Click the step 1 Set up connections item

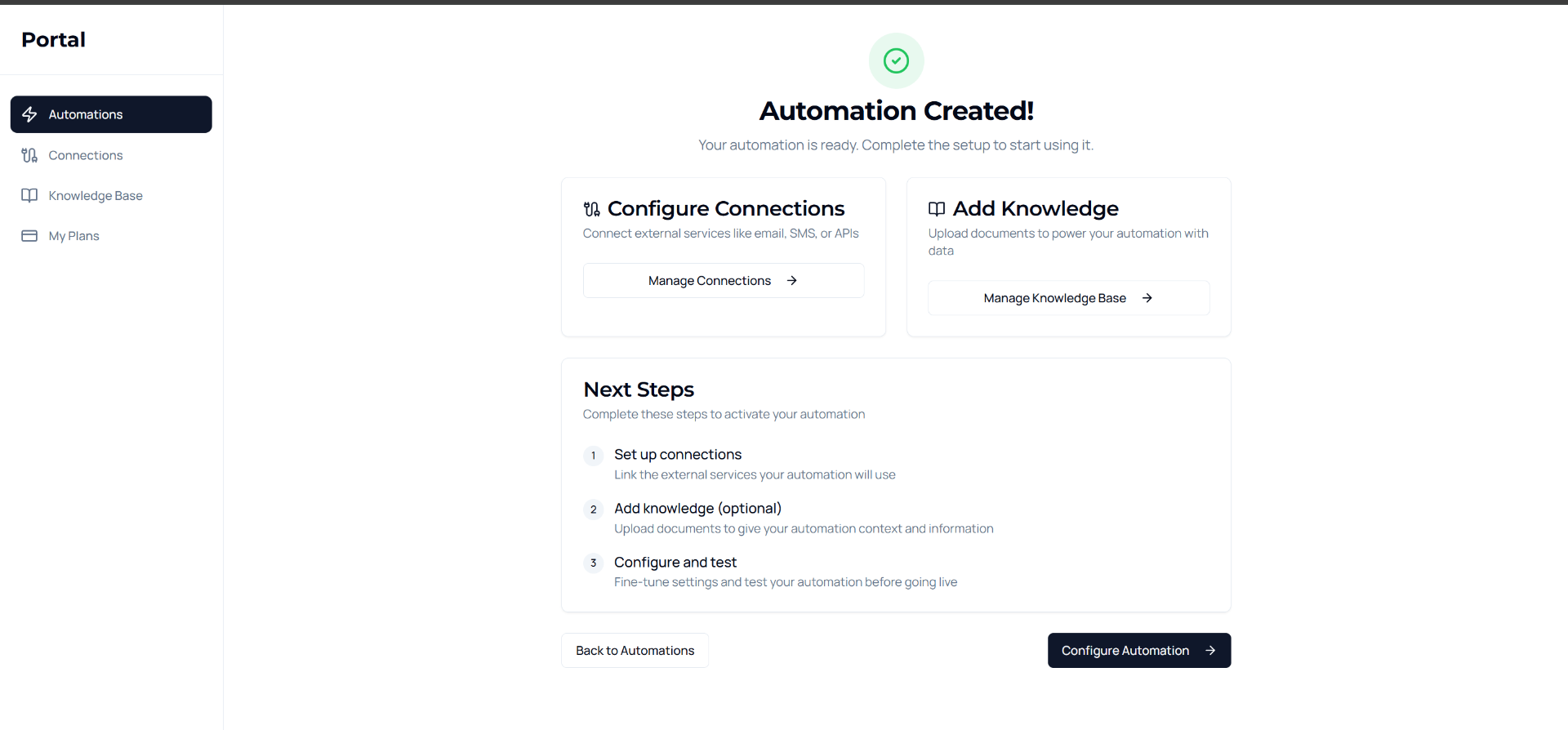[x=677, y=455]
